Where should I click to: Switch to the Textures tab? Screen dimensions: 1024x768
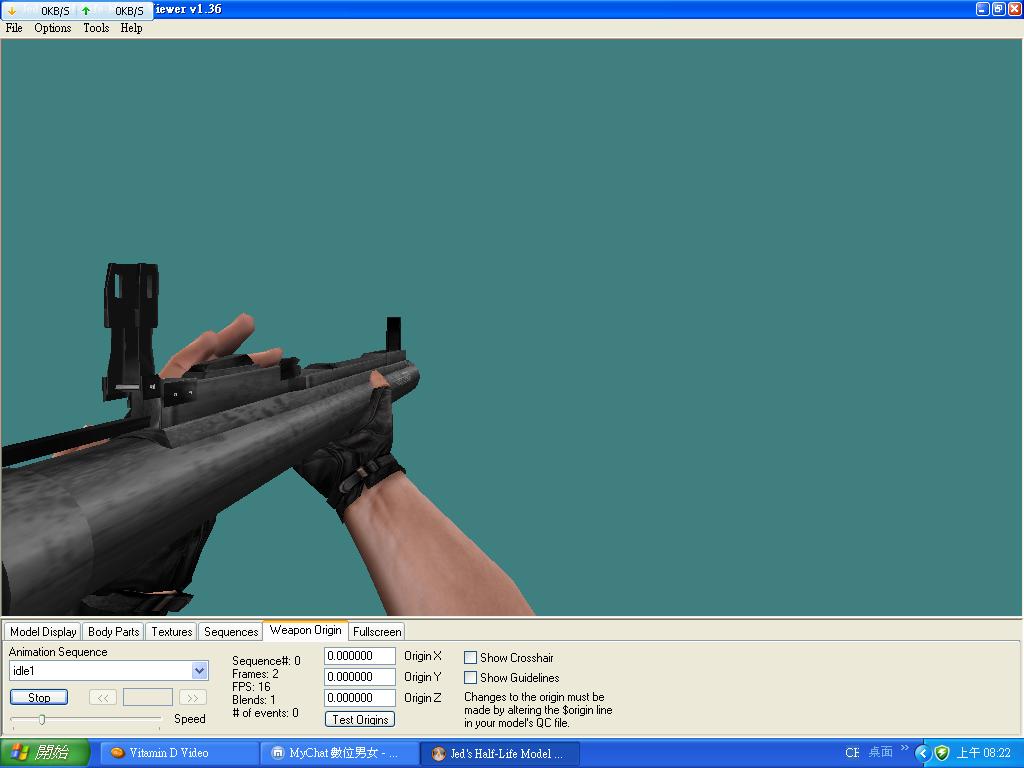172,632
